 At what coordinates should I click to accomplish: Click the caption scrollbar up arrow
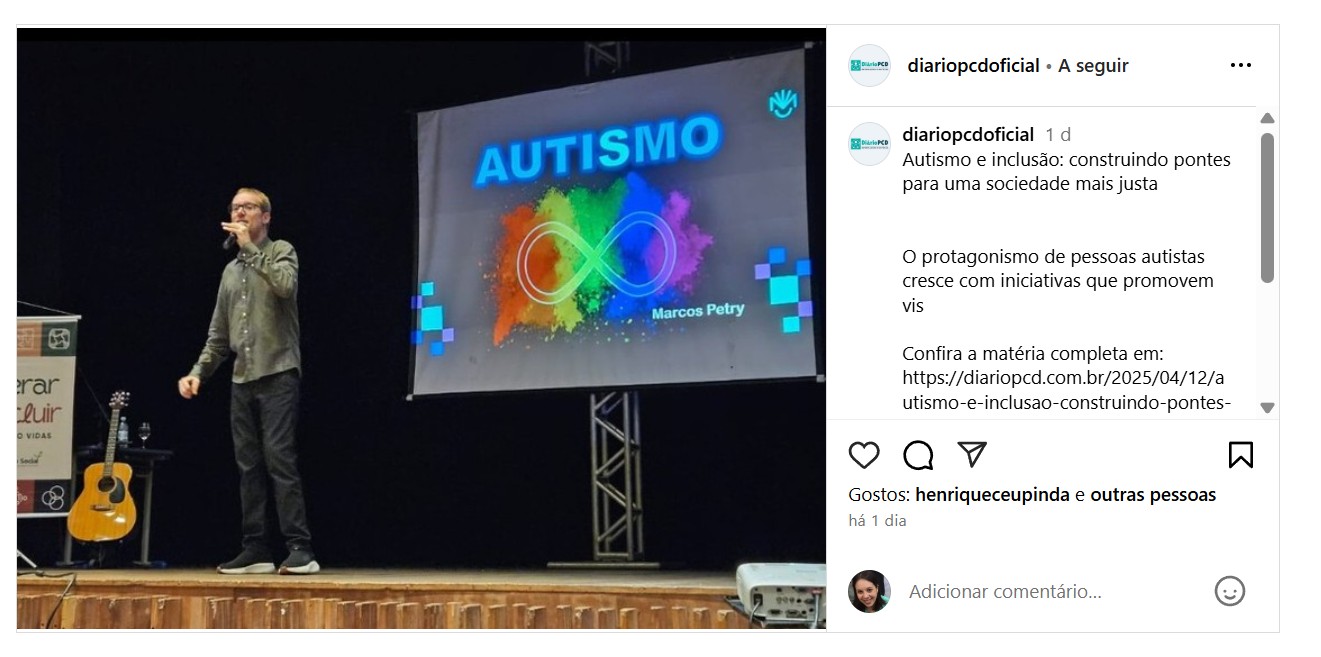point(1267,118)
